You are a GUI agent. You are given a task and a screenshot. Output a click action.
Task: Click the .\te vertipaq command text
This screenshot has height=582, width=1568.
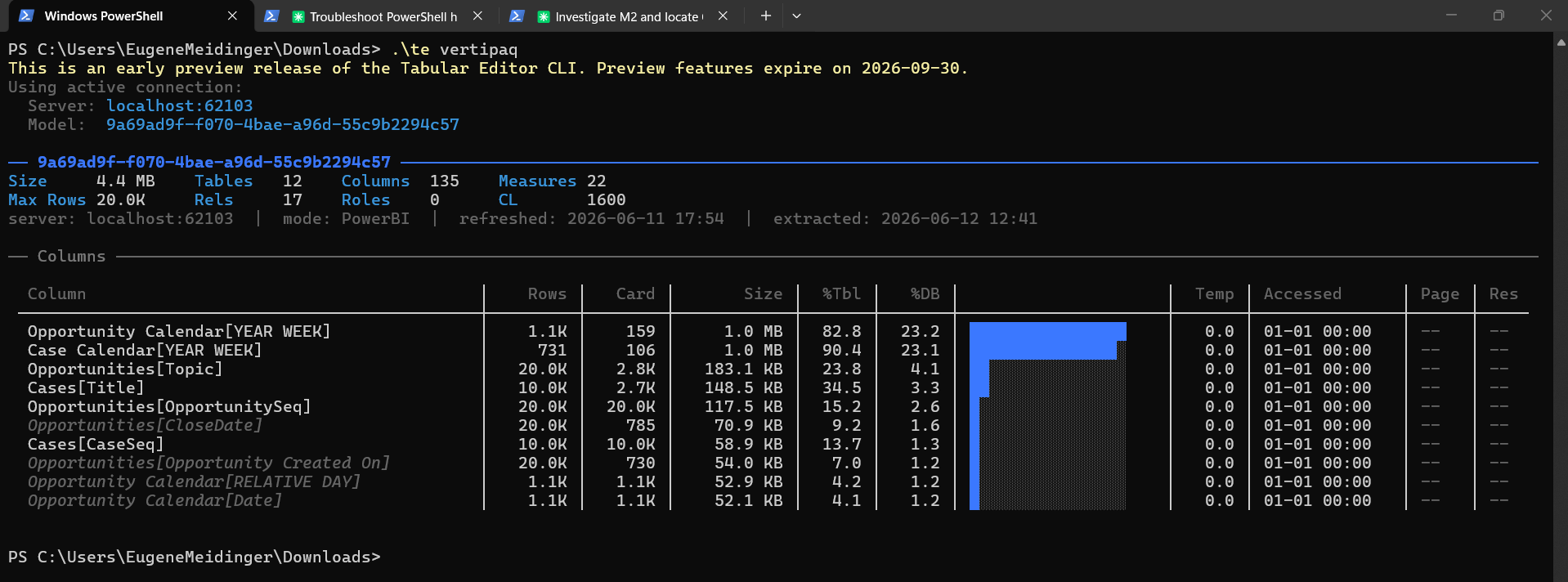click(454, 50)
